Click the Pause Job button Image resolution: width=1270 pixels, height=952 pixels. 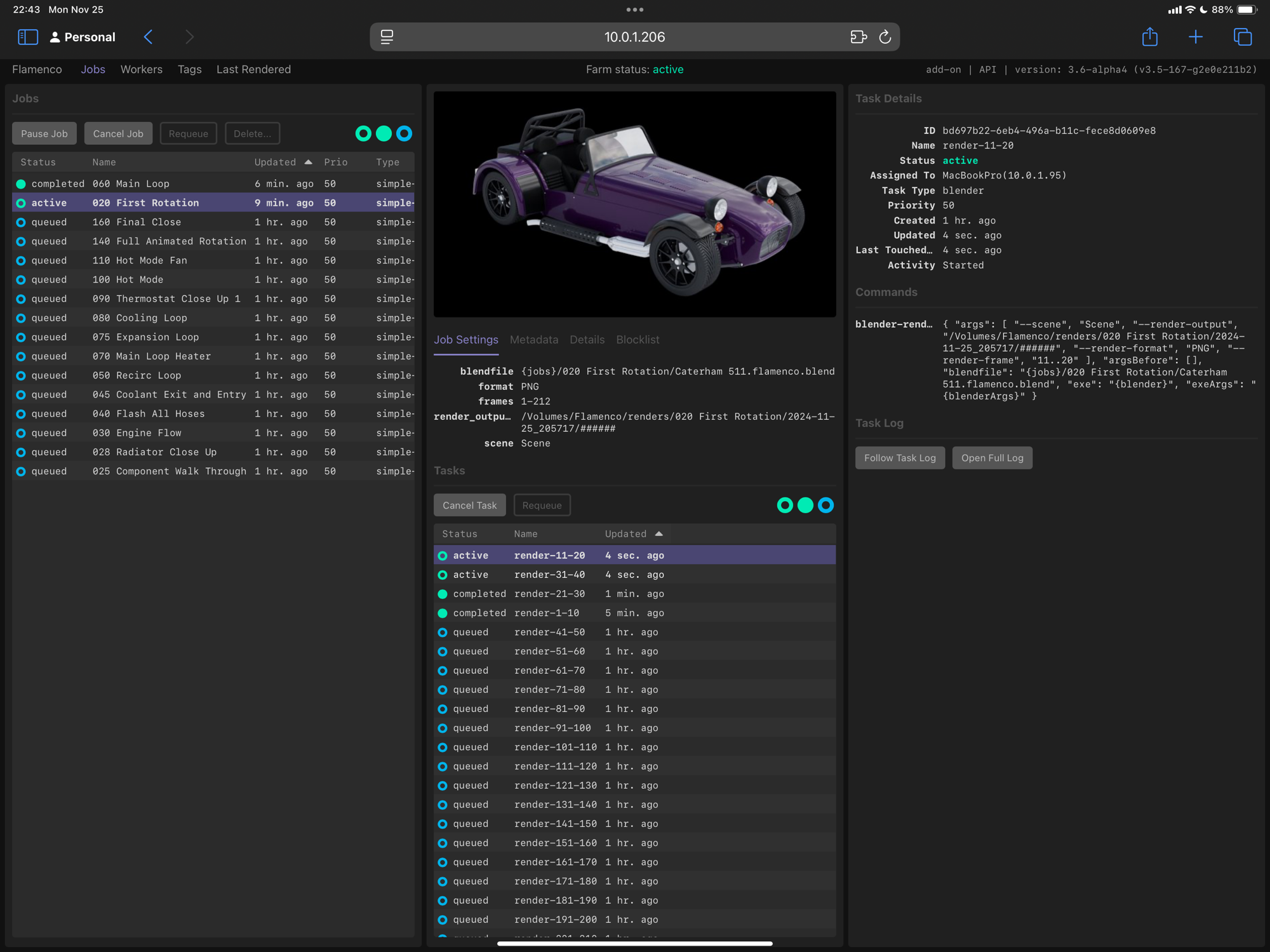coord(44,133)
